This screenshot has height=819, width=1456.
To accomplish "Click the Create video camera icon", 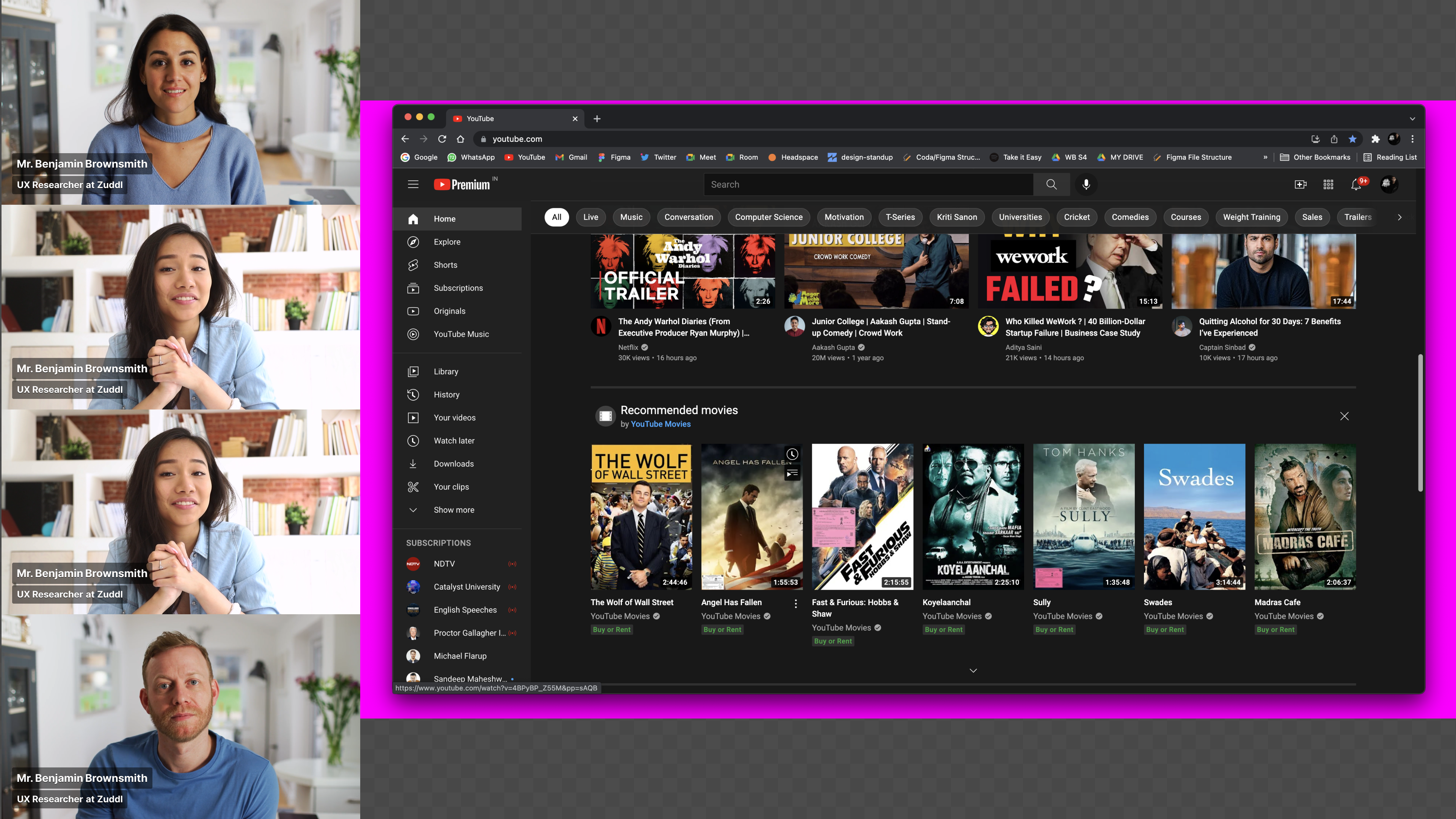I will click(1301, 184).
